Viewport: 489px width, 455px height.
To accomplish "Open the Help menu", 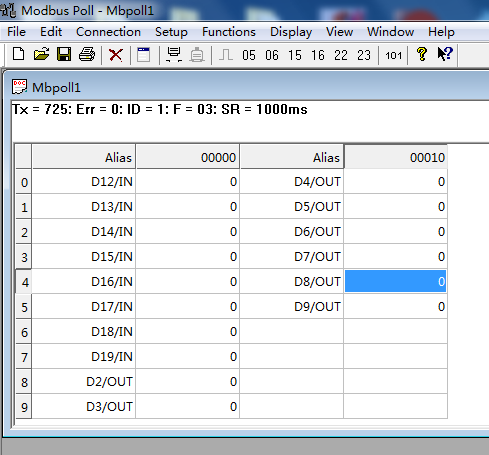I will [441, 32].
